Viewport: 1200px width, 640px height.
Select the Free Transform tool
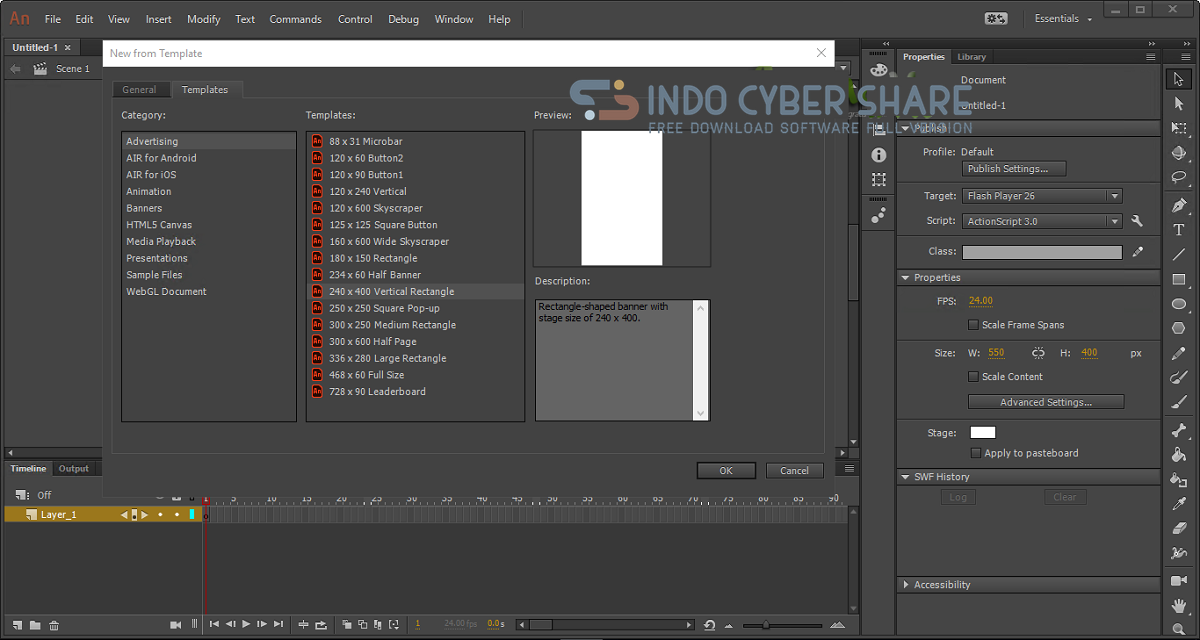click(x=1179, y=128)
